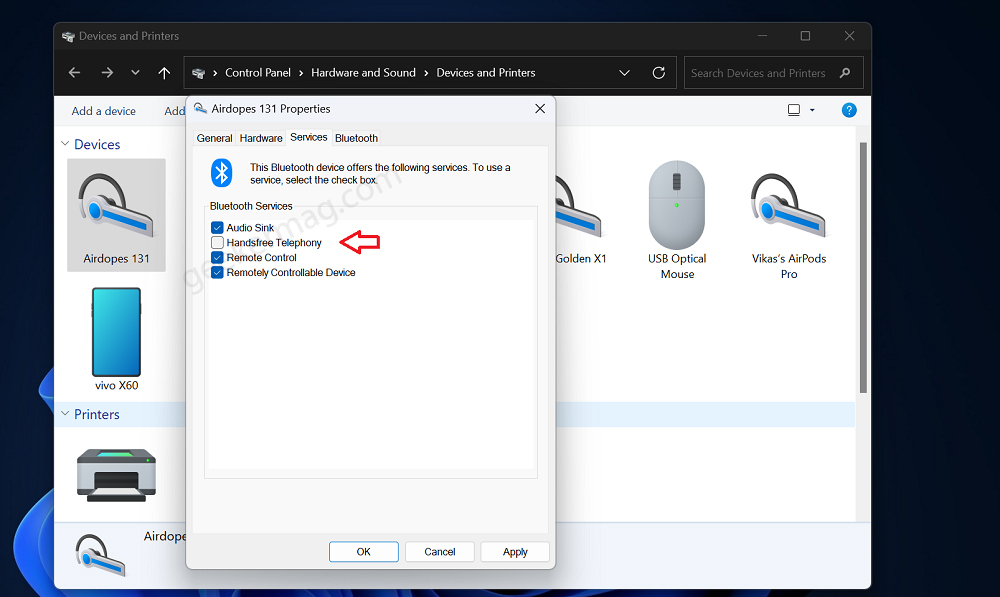Go to Control Panel breadcrumb

click(x=258, y=73)
